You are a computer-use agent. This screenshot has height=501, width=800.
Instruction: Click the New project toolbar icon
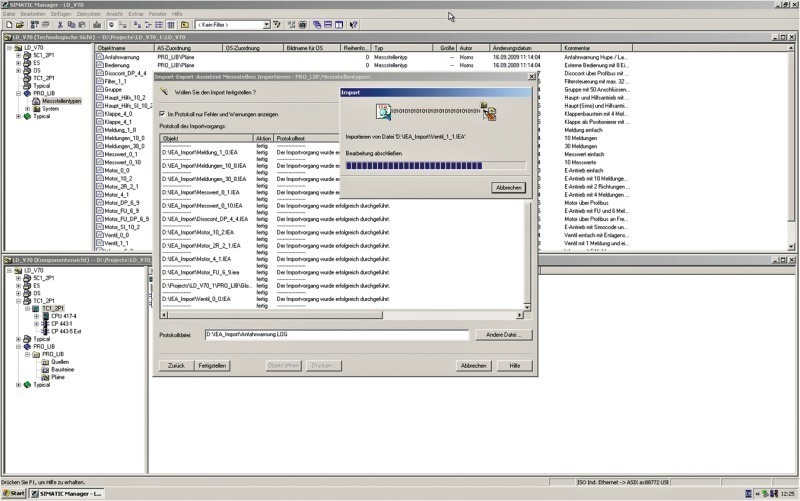click(x=7, y=24)
